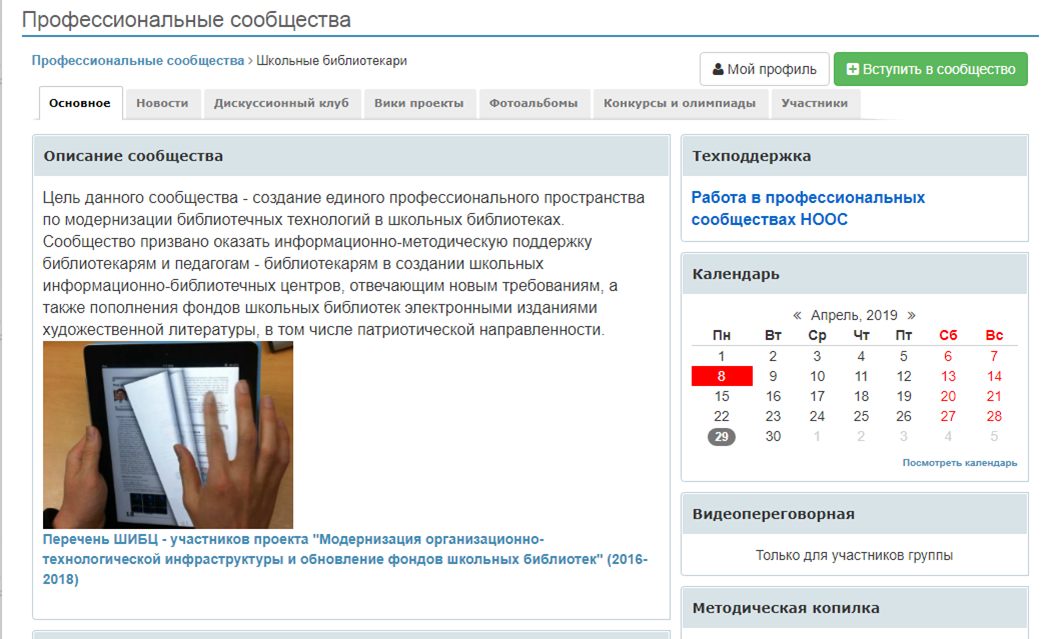Select highlighted date 8 in calendar
Image resolution: width=1058 pixels, height=639 pixels.
point(722,376)
